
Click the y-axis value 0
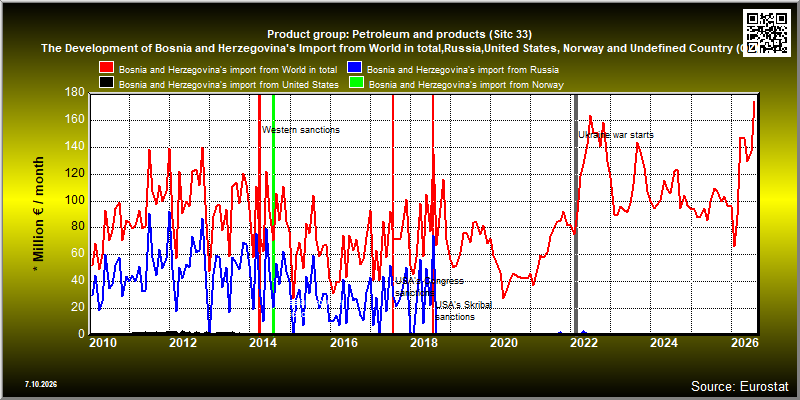click(x=80, y=334)
